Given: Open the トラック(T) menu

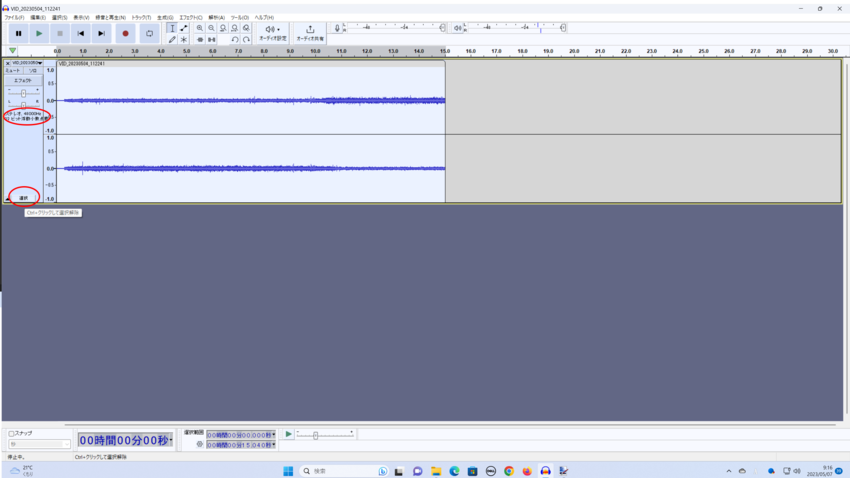Looking at the screenshot, I should coord(141,17).
